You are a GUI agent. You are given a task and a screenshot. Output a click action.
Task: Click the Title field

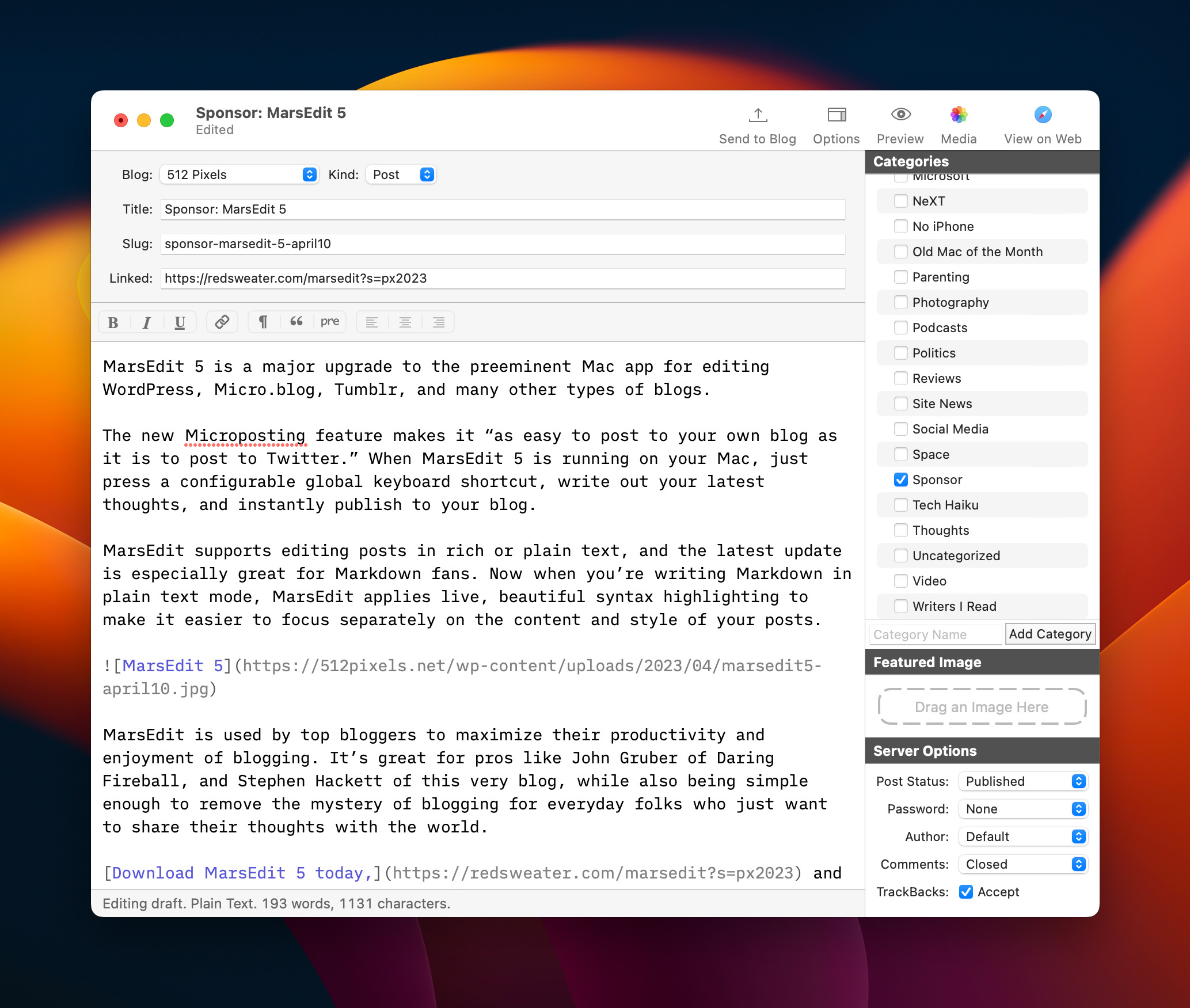[x=503, y=209]
